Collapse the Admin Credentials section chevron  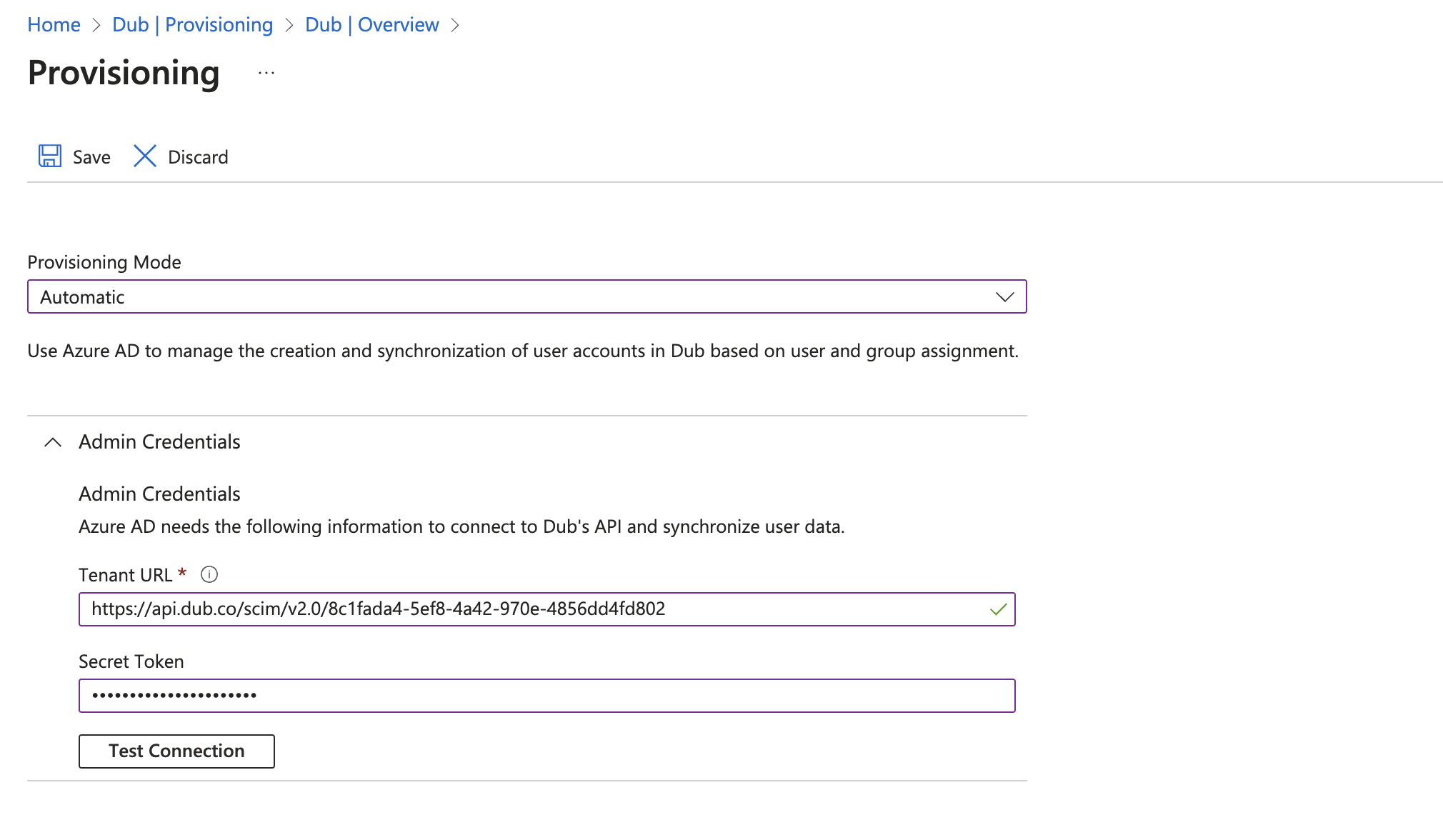click(x=53, y=442)
